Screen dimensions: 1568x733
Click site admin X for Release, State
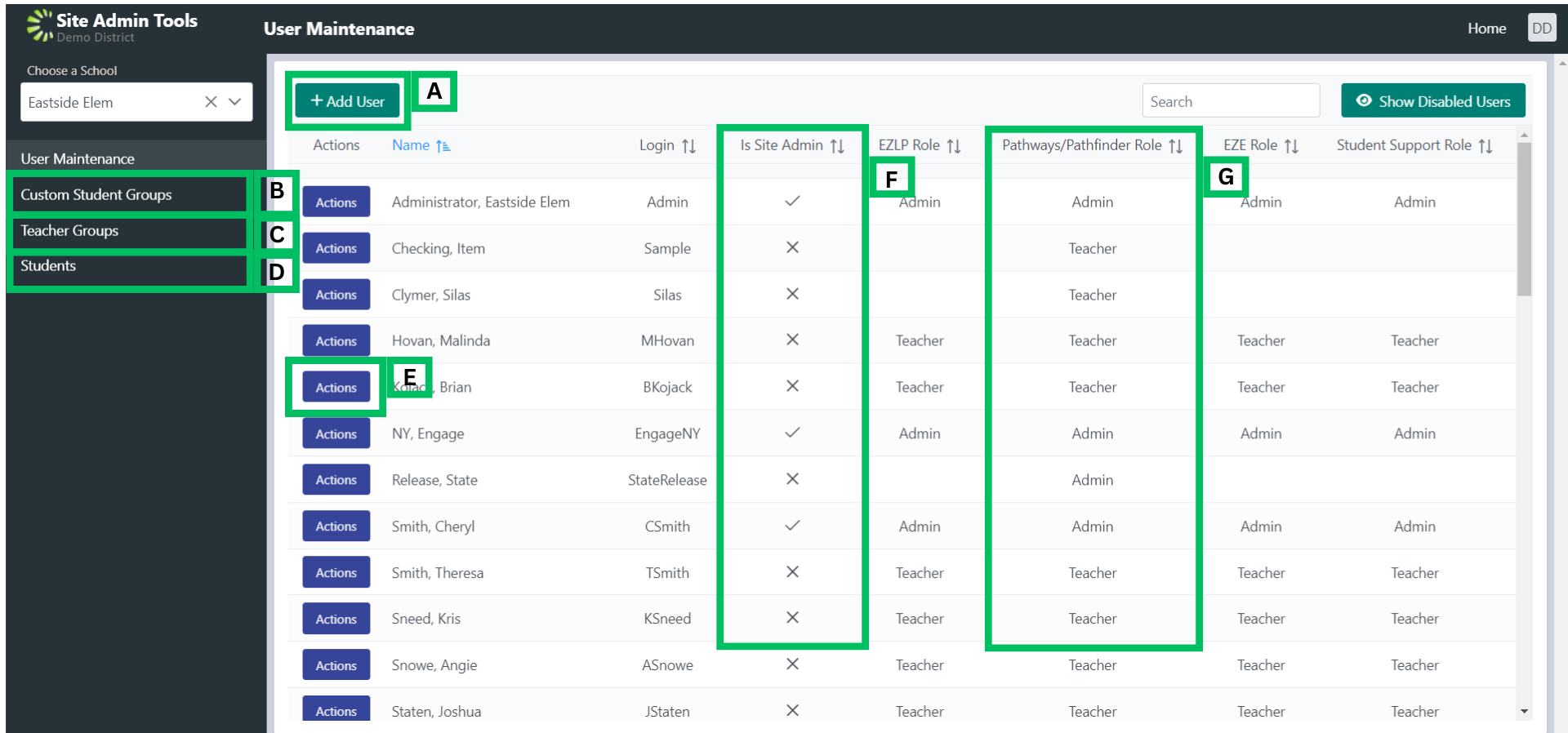[792, 479]
